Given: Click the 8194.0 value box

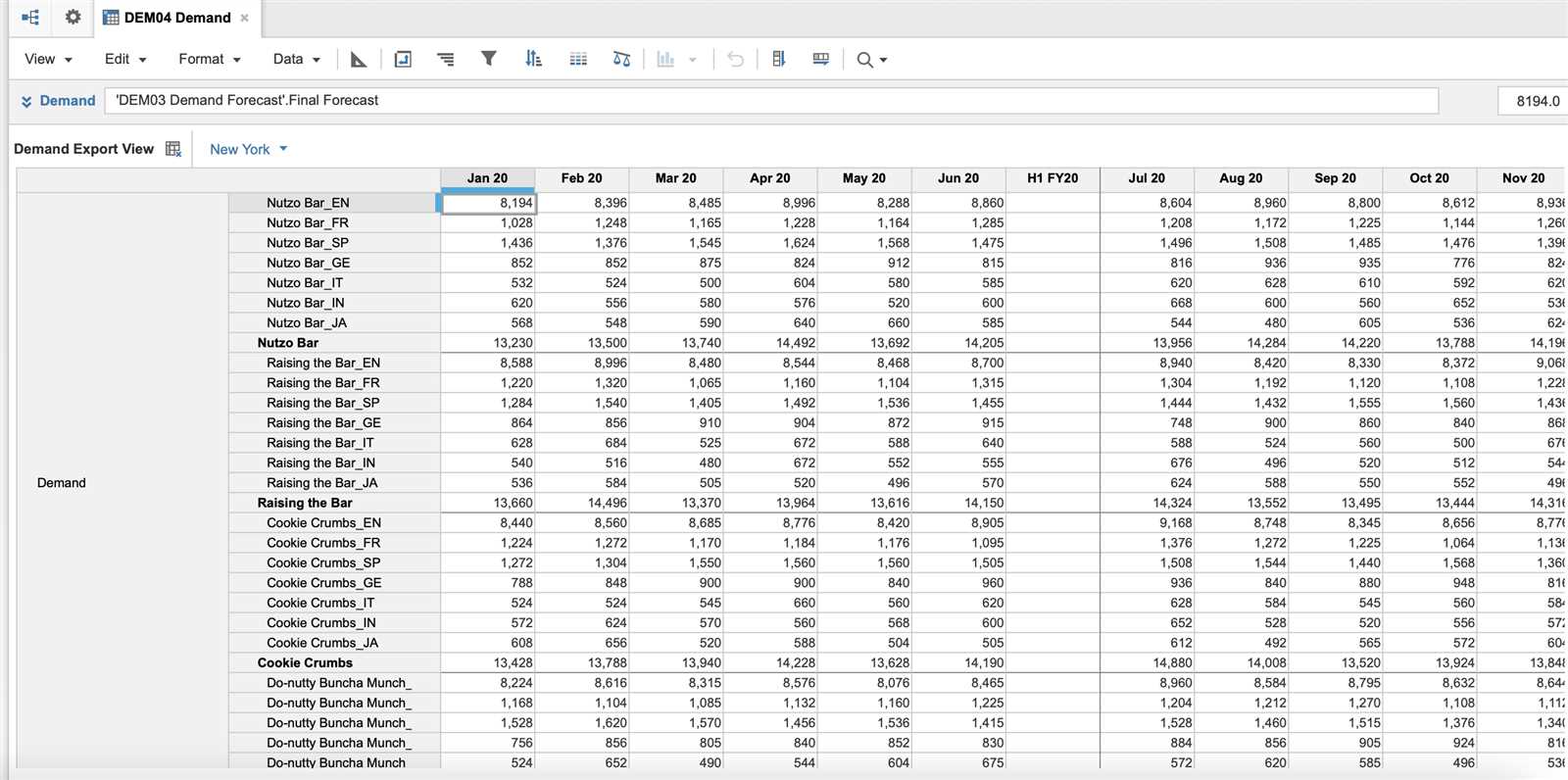Looking at the screenshot, I should [x=1534, y=101].
